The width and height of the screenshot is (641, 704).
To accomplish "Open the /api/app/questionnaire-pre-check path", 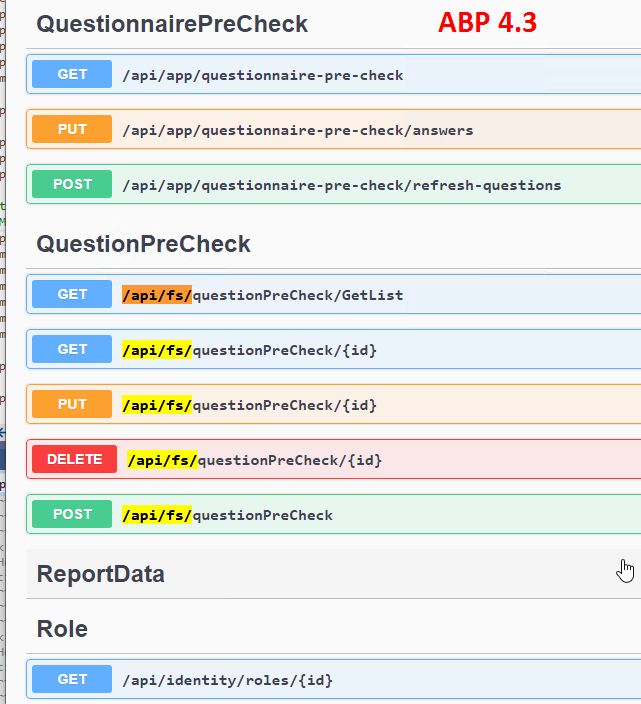I will [262, 75].
